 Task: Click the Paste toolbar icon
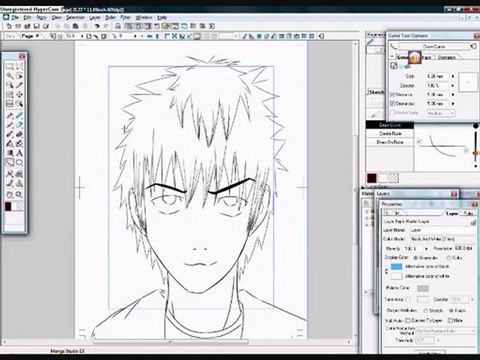click(x=76, y=26)
